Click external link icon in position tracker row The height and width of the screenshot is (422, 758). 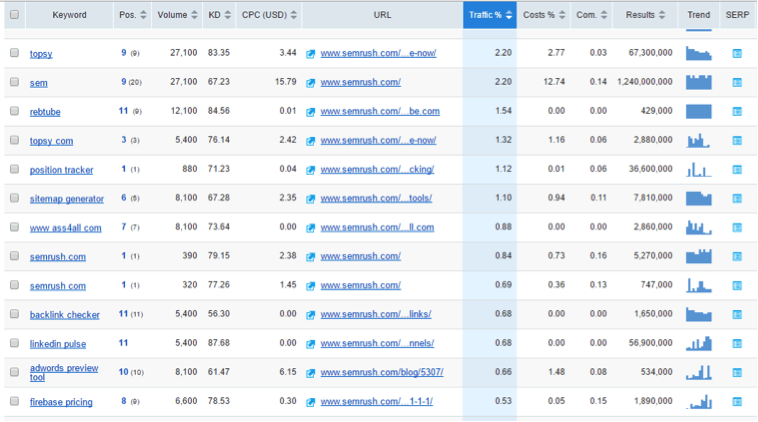pyautogui.click(x=310, y=170)
